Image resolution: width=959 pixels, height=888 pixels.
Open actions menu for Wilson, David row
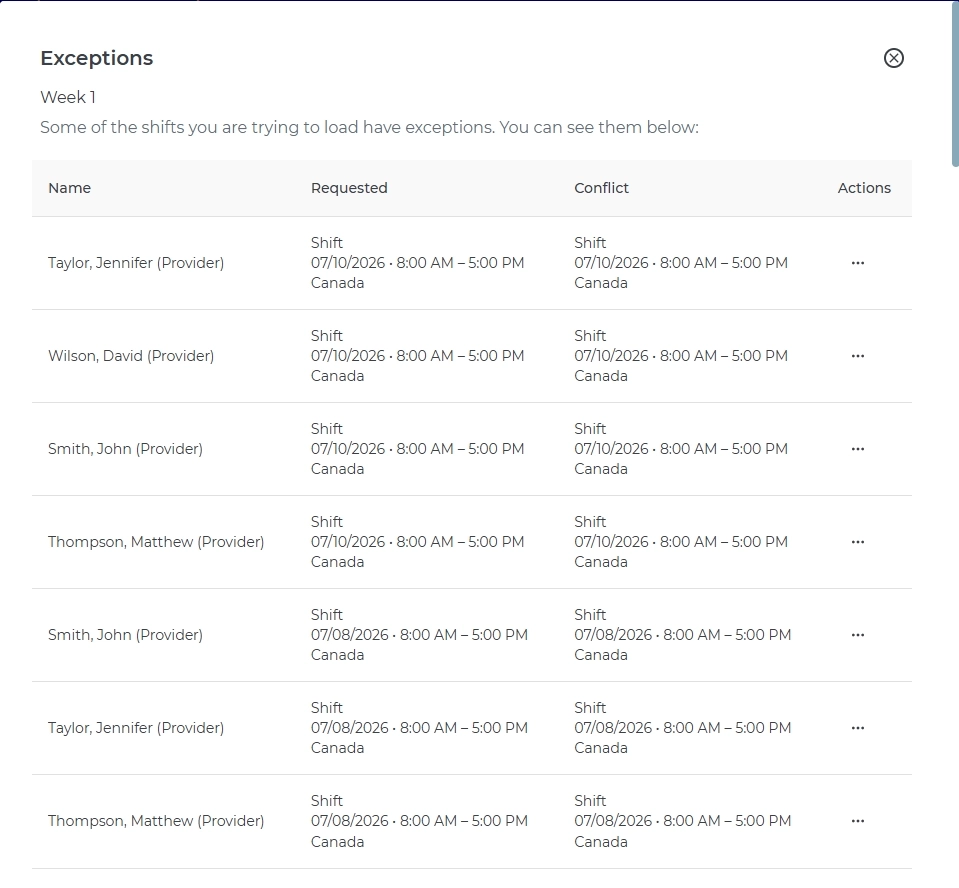857,356
